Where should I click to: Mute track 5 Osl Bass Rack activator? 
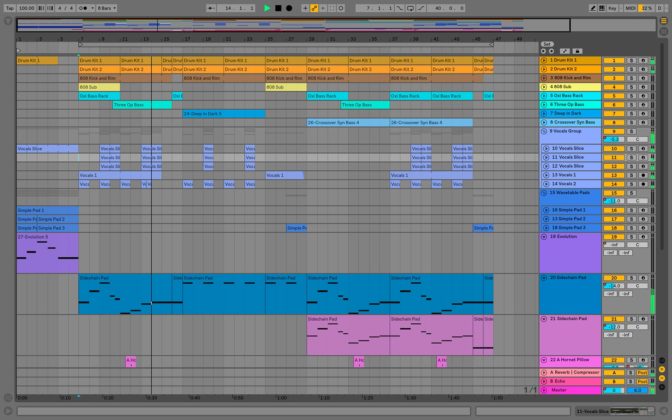click(x=614, y=96)
